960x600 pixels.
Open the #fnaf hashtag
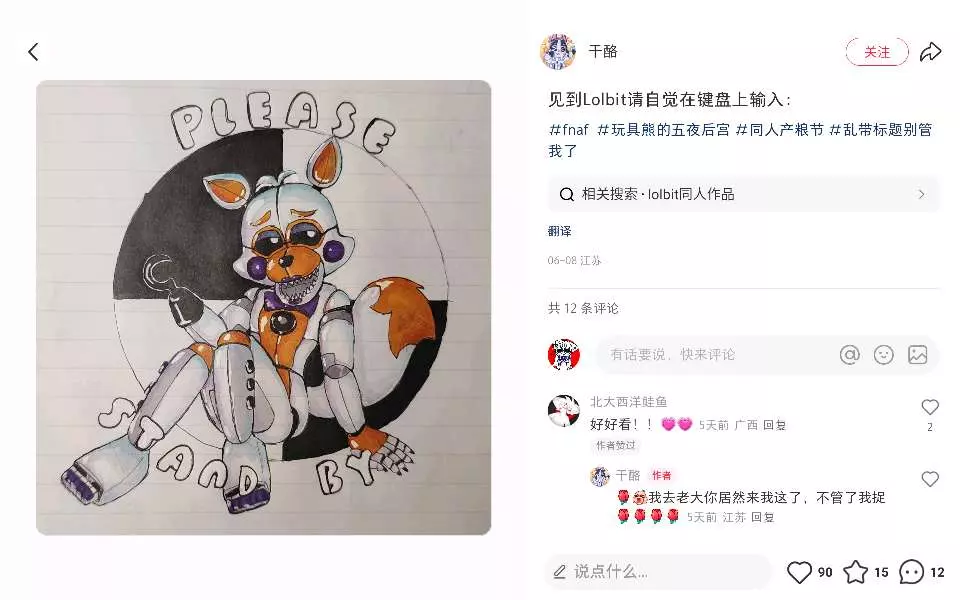coord(569,130)
